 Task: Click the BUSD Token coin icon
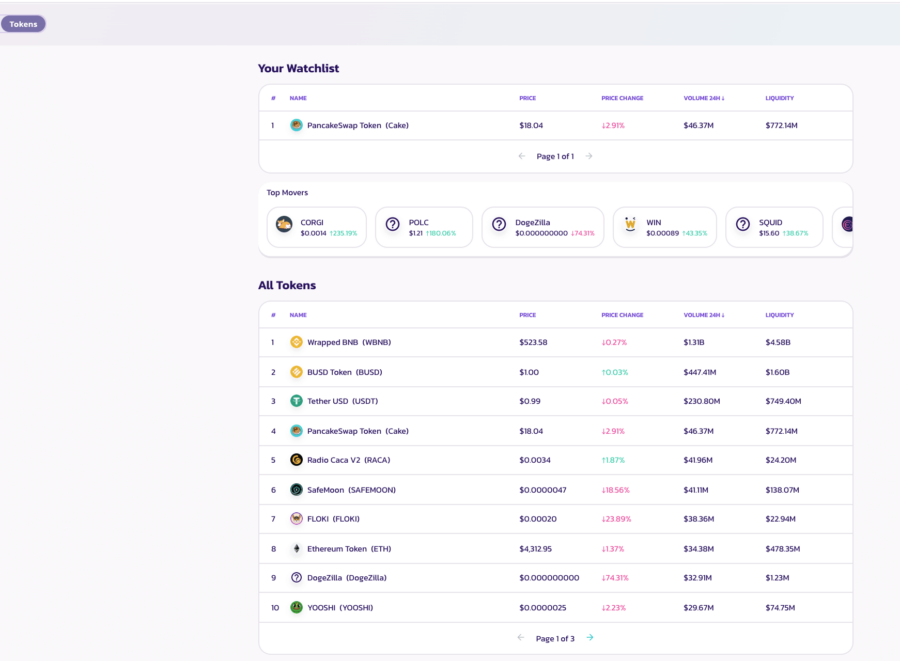(296, 372)
